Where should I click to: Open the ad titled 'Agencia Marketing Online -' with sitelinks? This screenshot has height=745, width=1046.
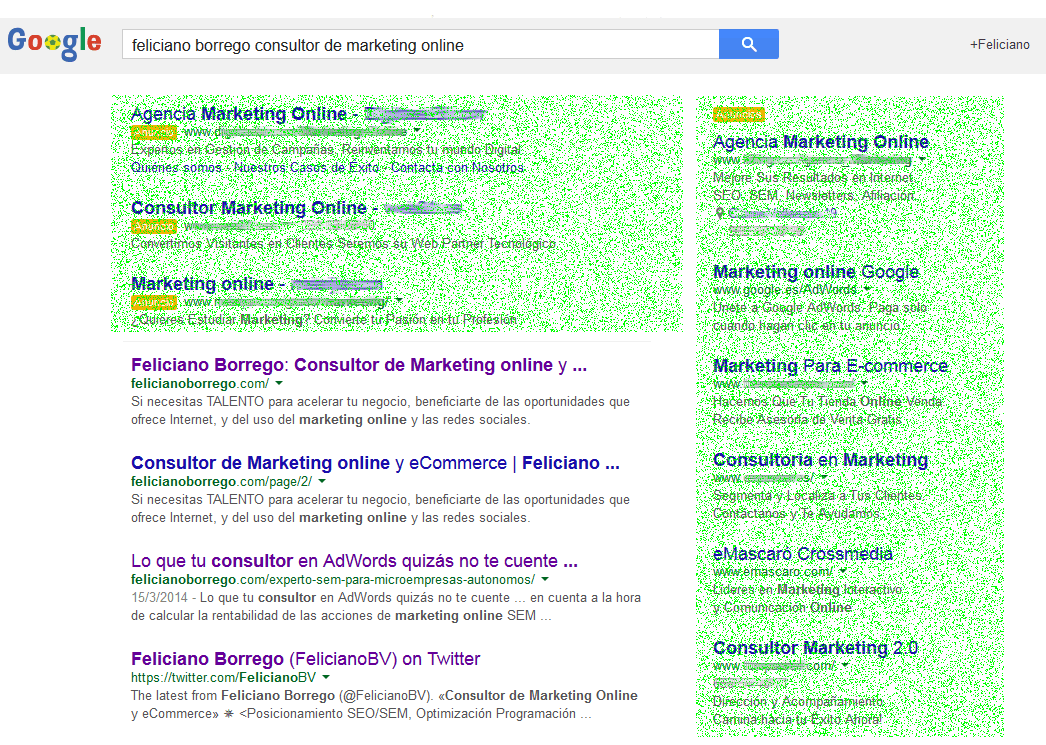(307, 114)
